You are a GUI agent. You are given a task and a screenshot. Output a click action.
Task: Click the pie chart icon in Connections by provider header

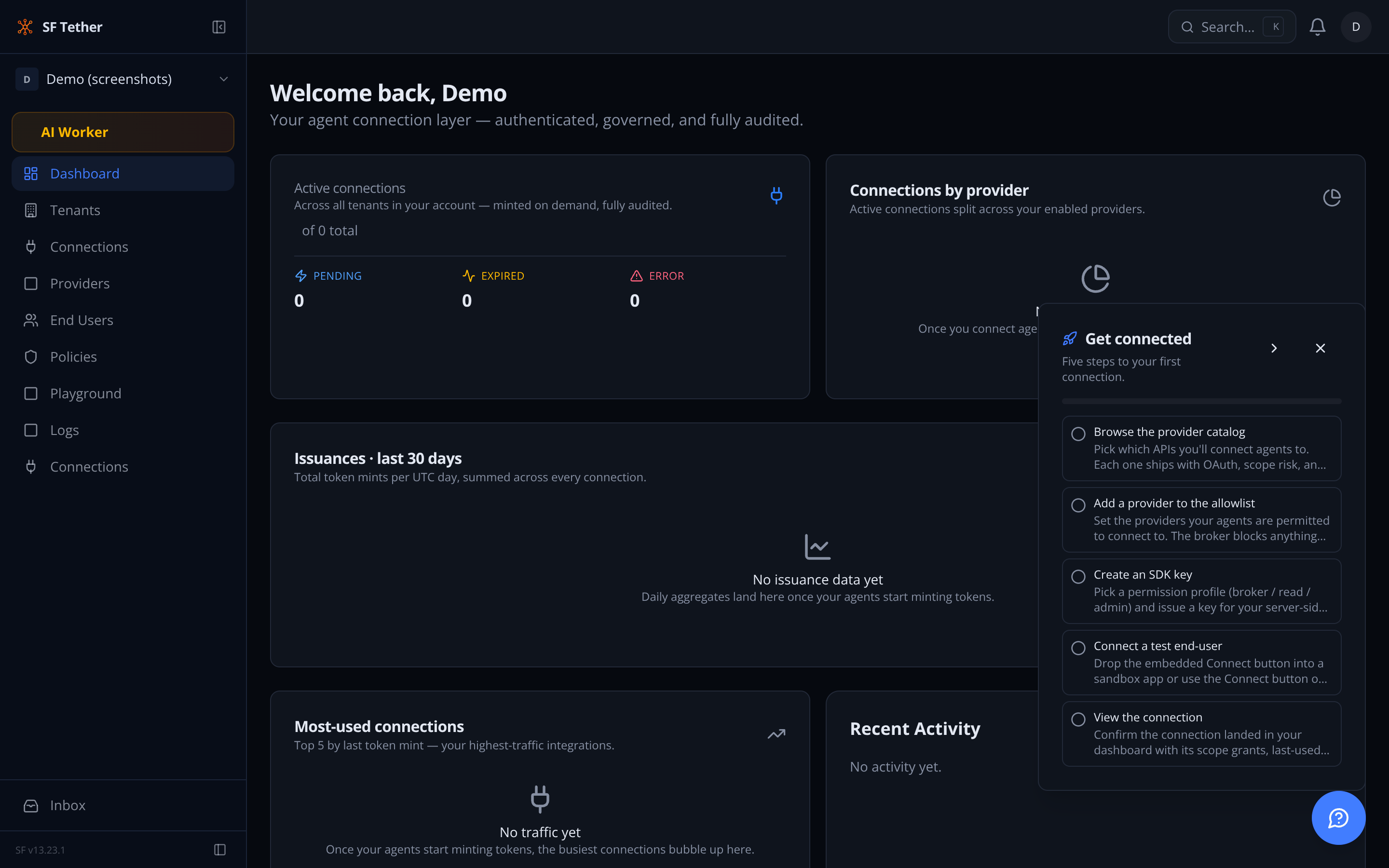1332,198
